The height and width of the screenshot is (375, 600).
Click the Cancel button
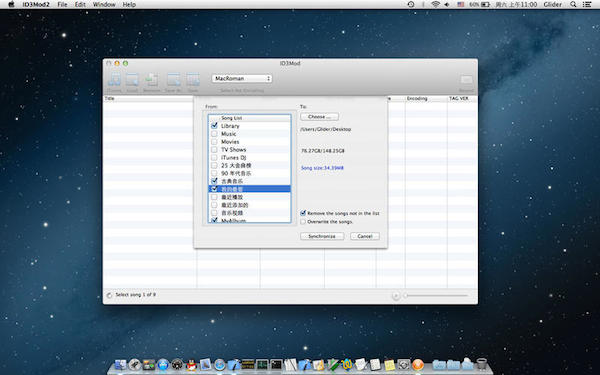click(365, 236)
